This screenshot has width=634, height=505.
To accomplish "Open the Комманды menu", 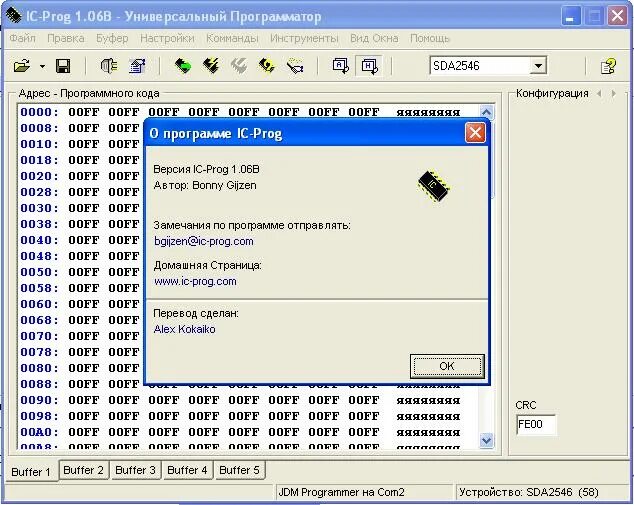I will coord(232,38).
